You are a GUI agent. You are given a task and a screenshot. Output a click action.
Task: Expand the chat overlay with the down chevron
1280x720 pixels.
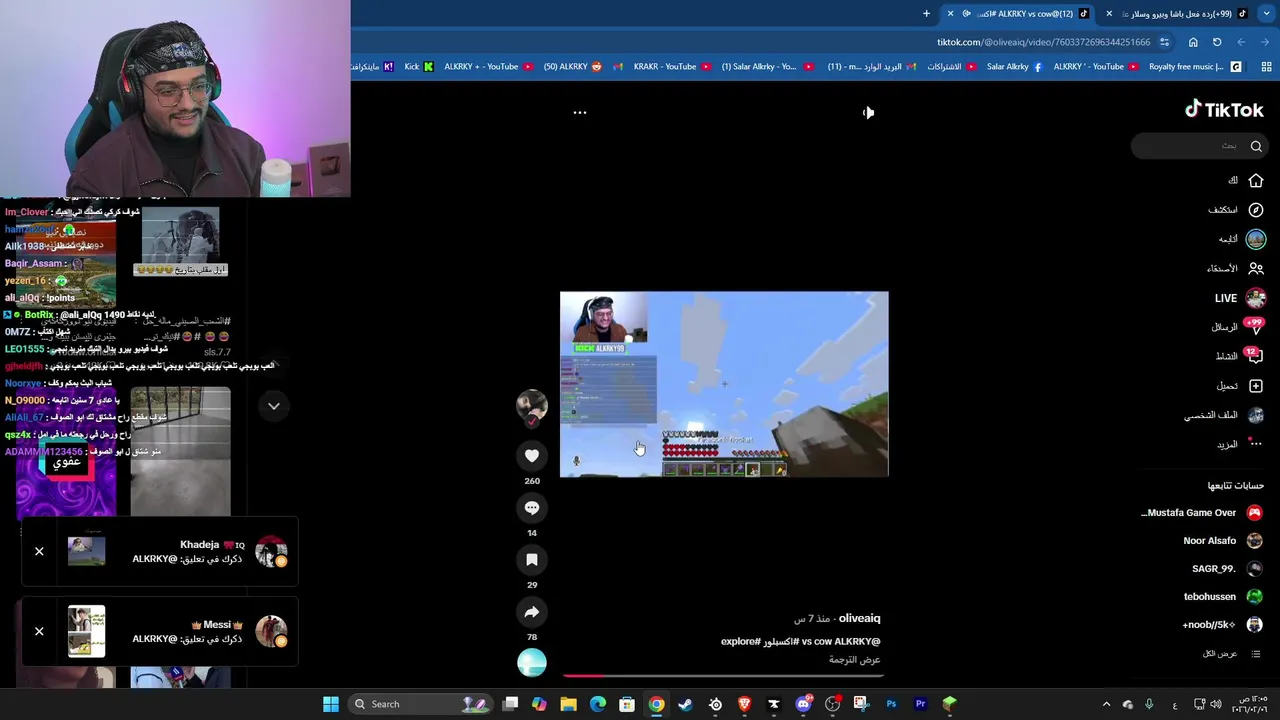point(273,406)
